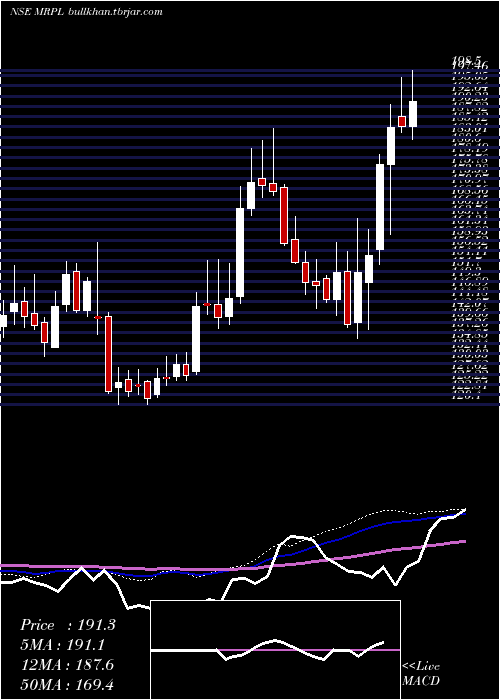Select the '50MA : 169.4' value
500x700 pixels.
[x=67, y=685]
